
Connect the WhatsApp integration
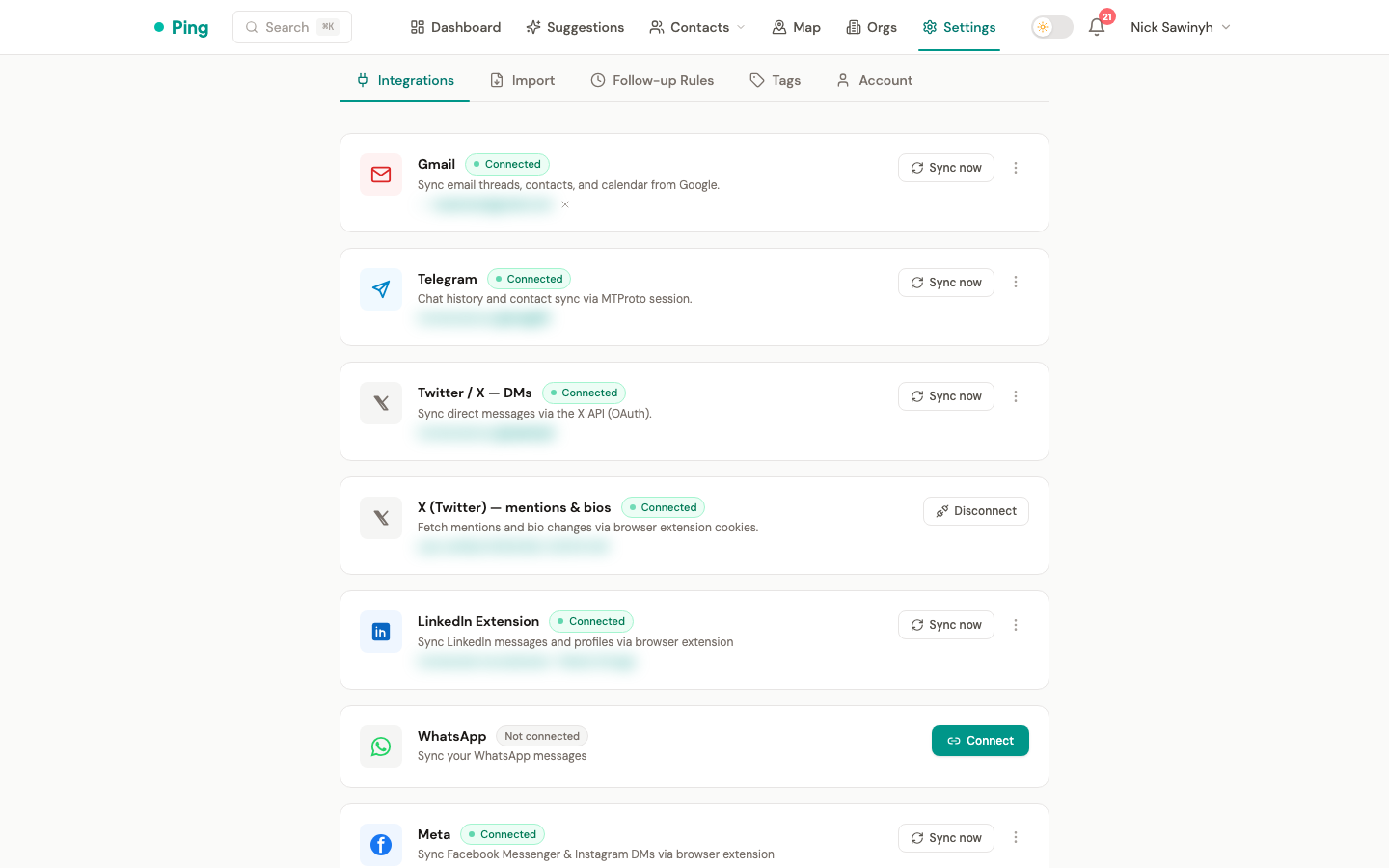(x=980, y=741)
